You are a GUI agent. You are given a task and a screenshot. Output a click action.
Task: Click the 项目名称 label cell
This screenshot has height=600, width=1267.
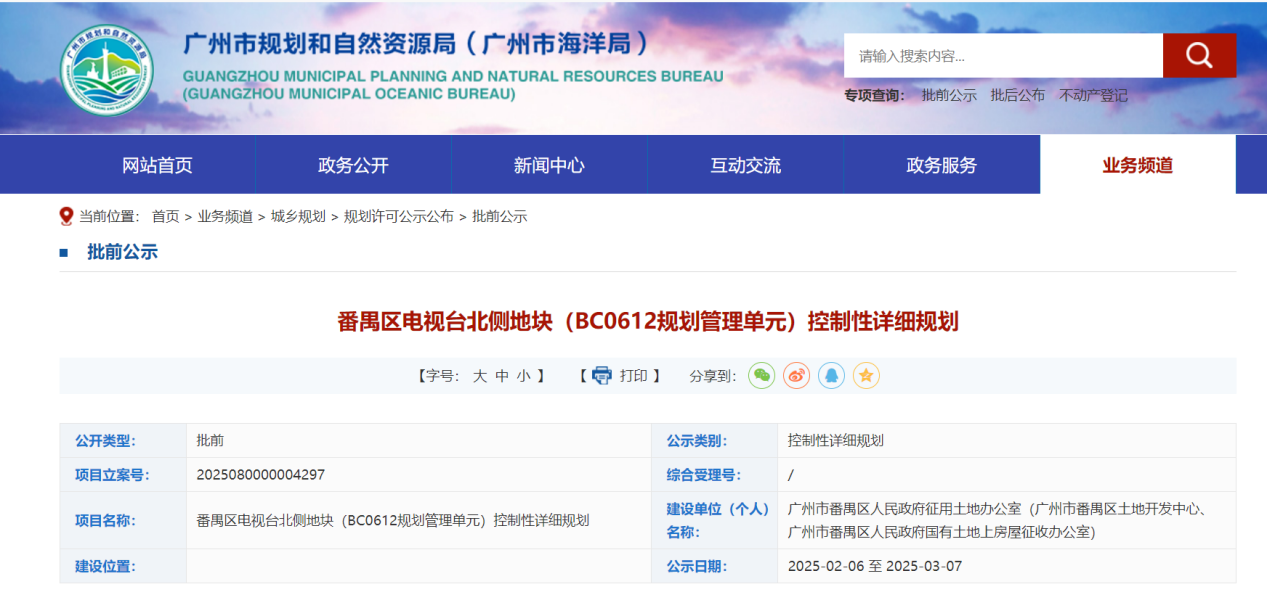[123, 520]
